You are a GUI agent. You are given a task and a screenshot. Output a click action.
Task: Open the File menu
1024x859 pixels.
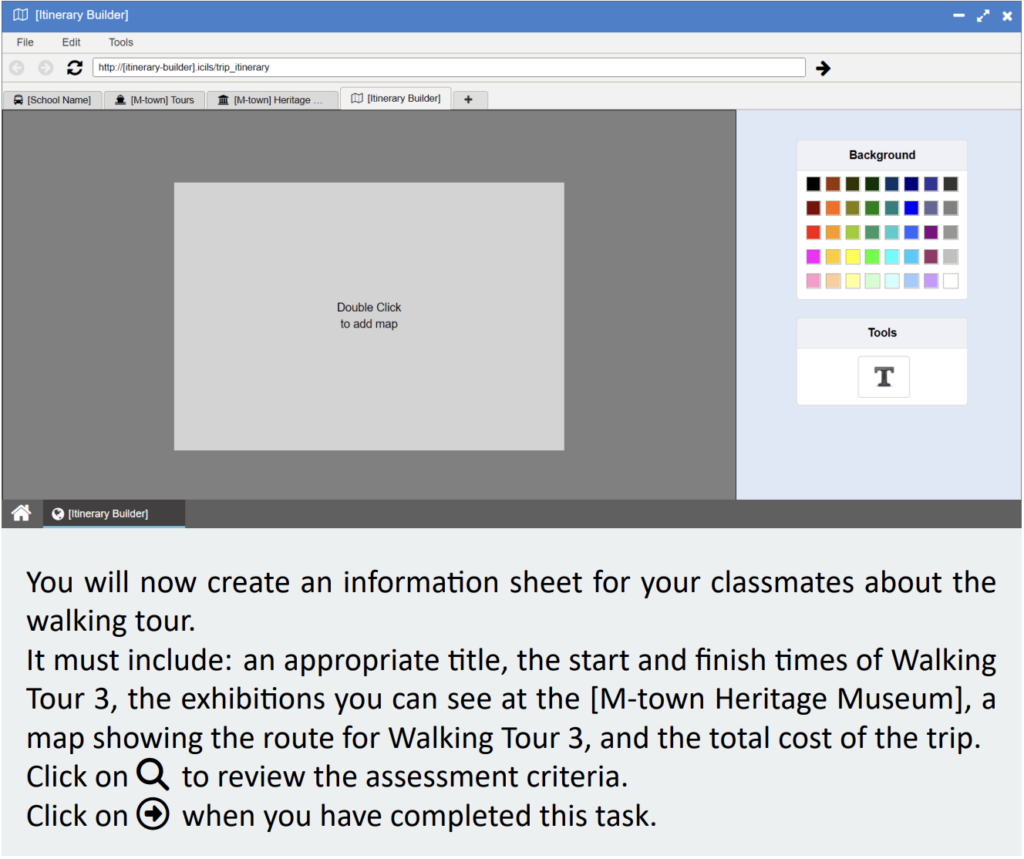click(x=25, y=42)
